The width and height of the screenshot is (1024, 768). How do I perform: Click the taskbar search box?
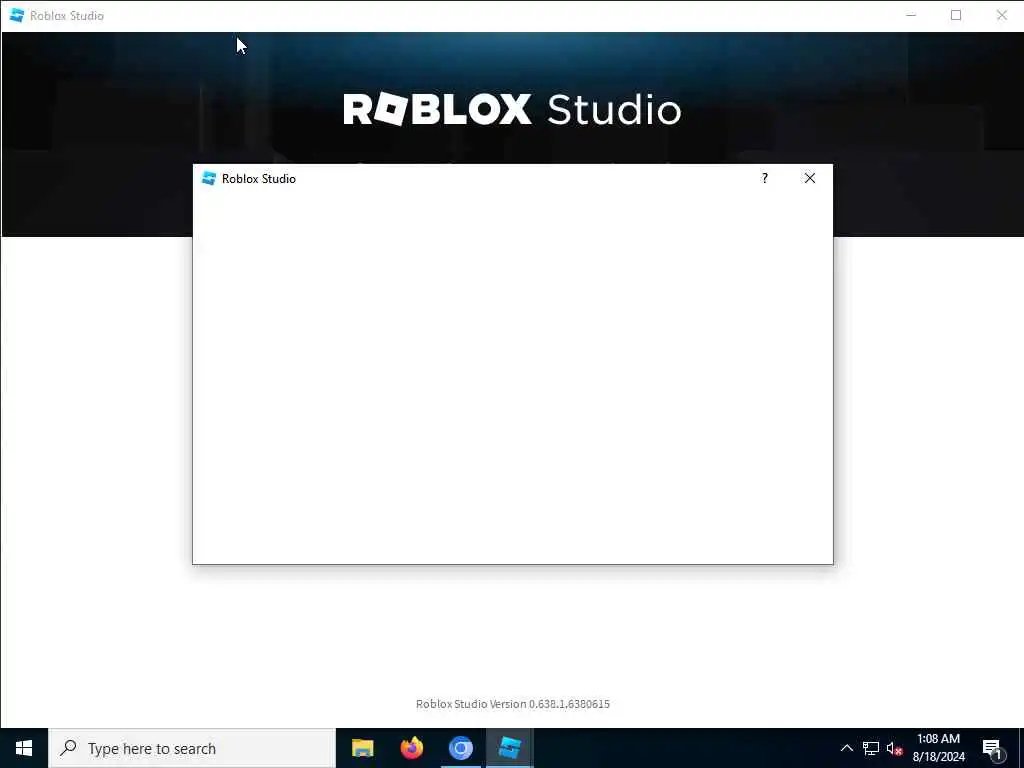[192, 748]
